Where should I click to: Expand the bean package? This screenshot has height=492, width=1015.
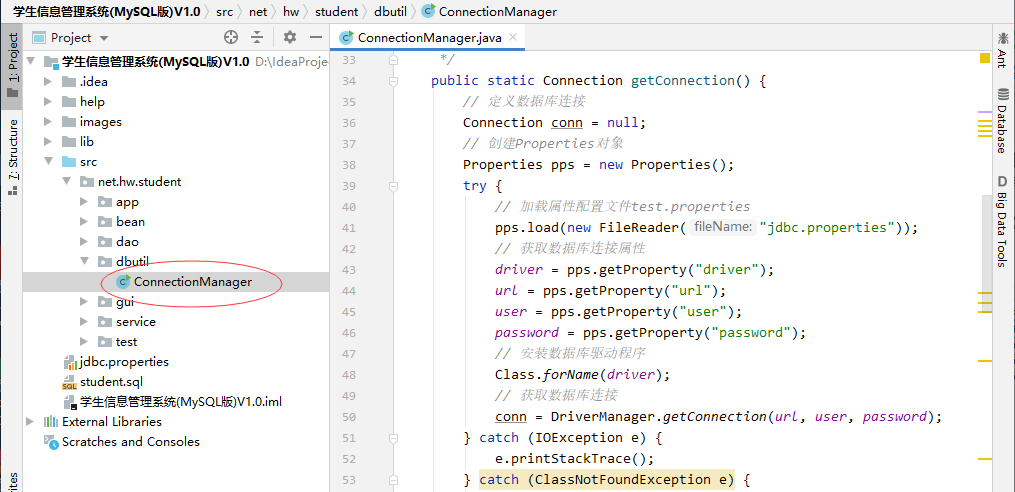click(84, 221)
